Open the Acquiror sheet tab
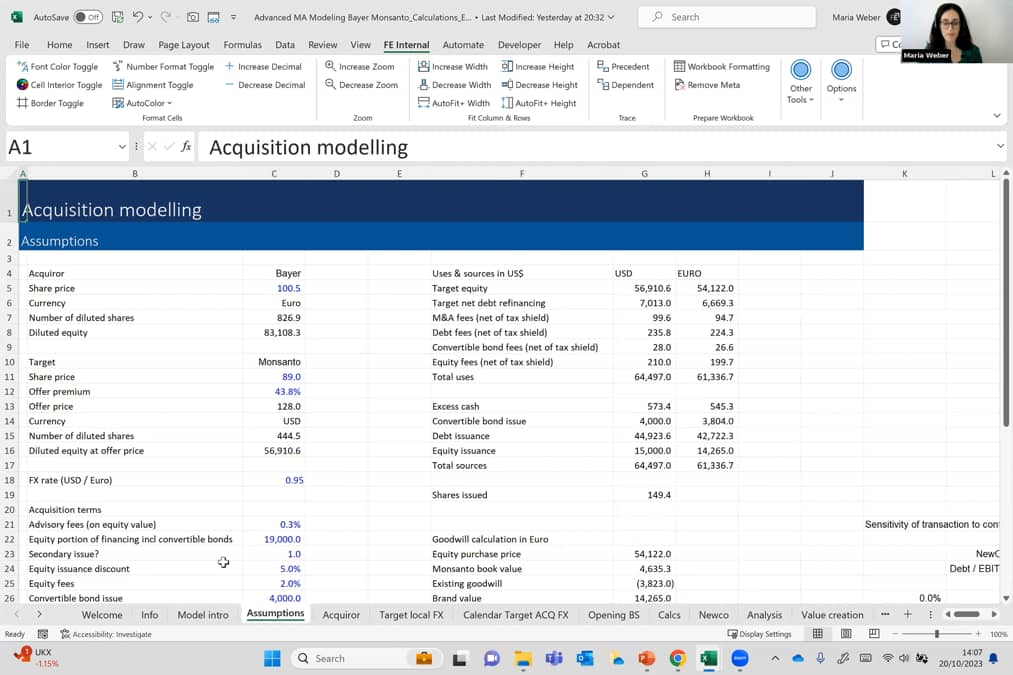 pyautogui.click(x=341, y=615)
